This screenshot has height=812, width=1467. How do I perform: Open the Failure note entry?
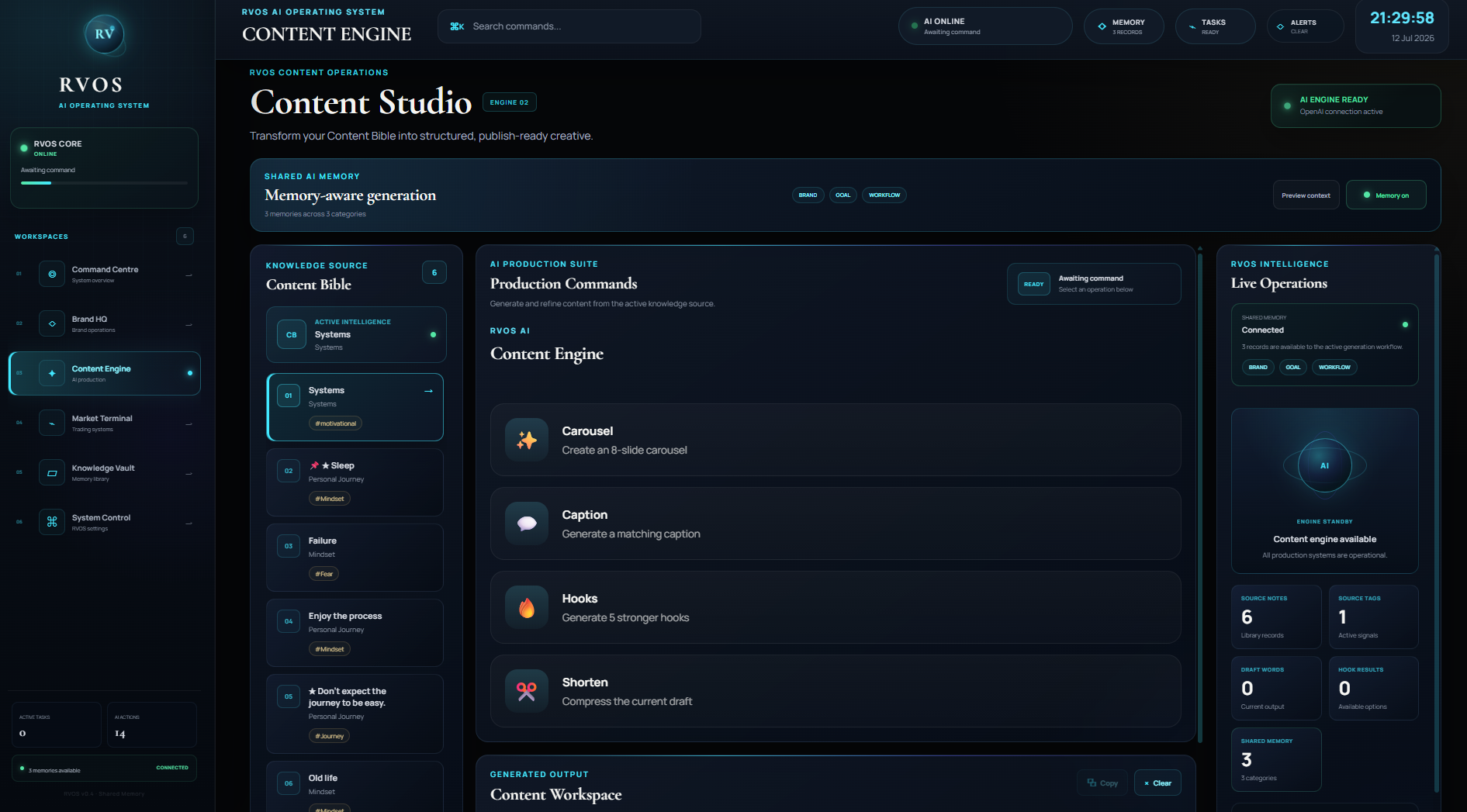[x=355, y=558]
